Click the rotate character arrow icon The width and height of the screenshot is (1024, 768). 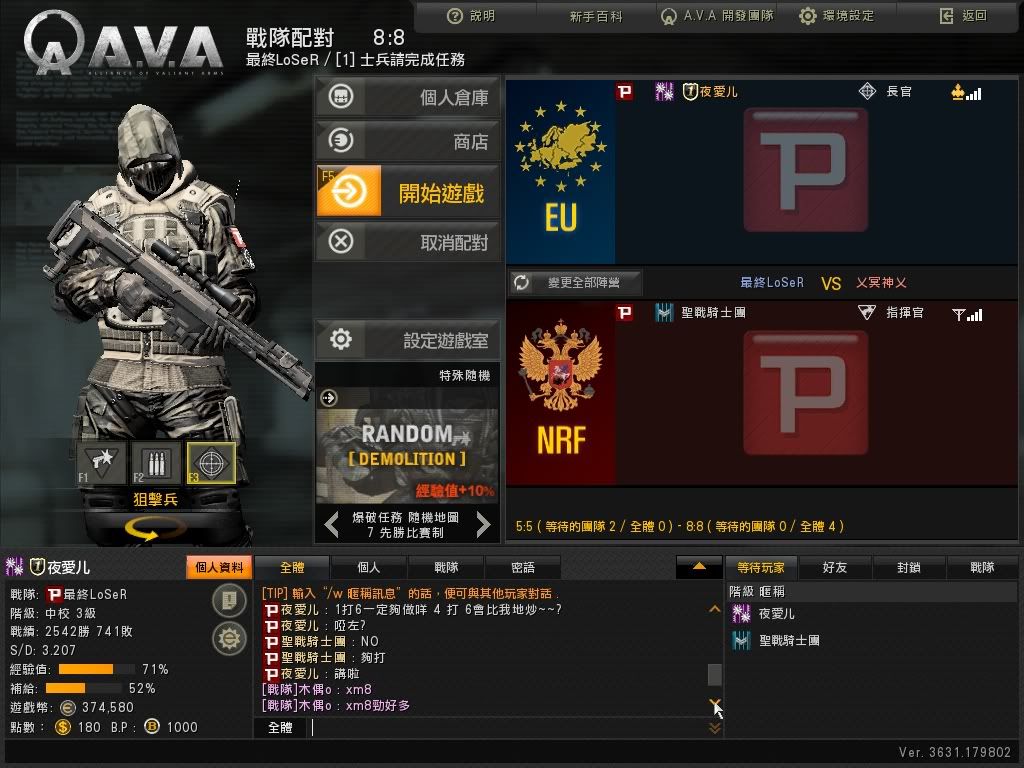151,528
